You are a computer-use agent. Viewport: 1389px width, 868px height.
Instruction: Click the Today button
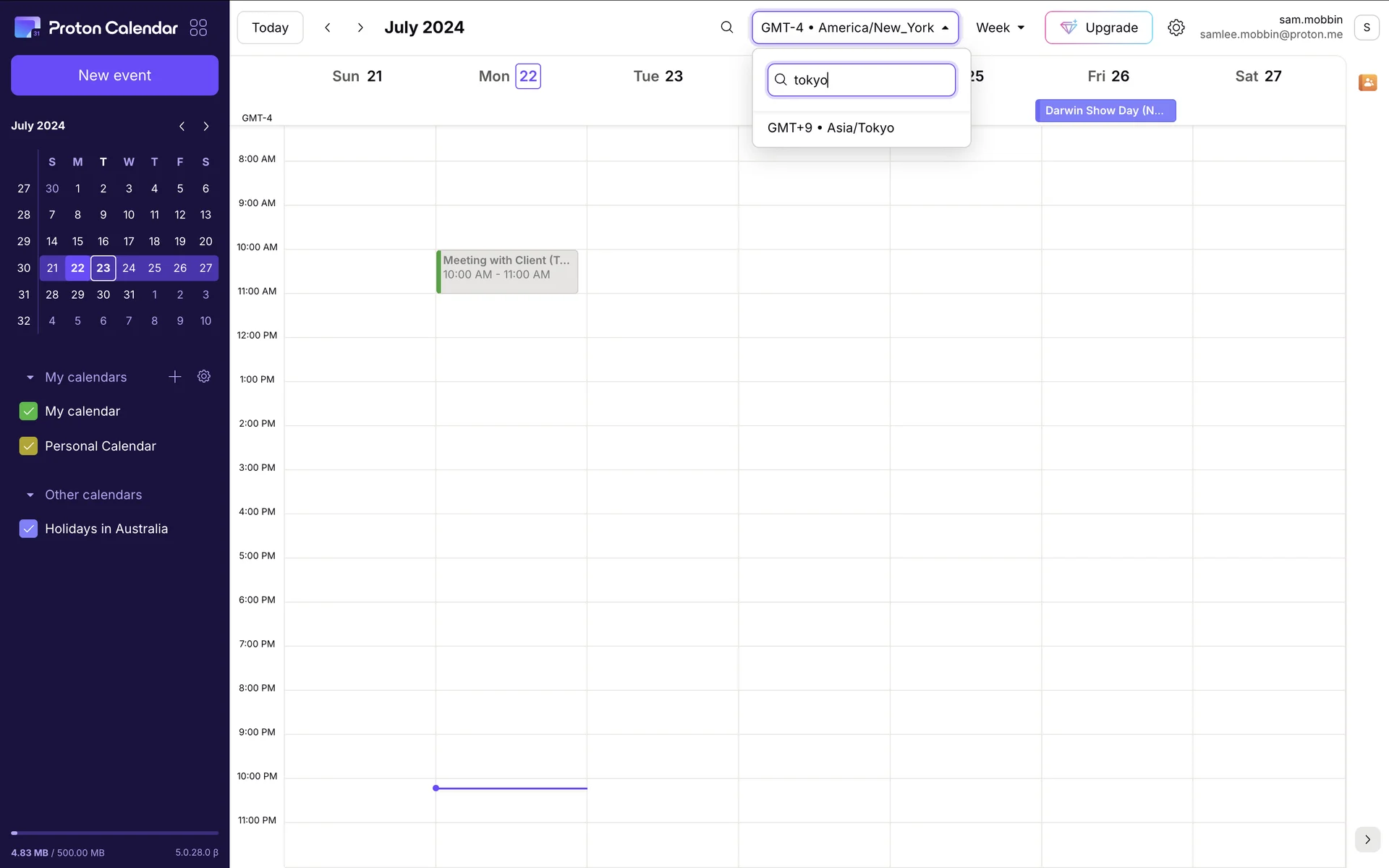point(270,27)
